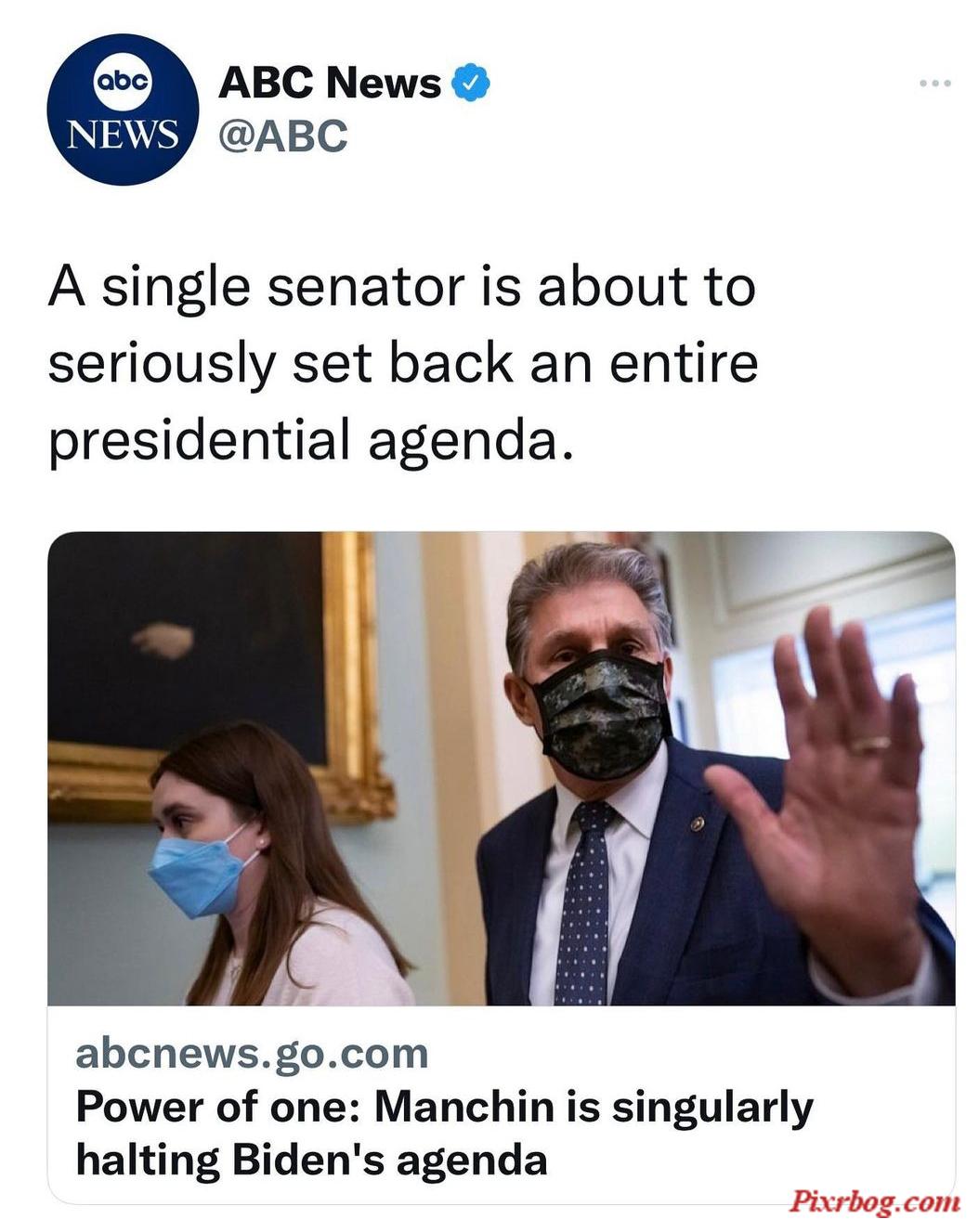Open the ABC News profile avatar

(123, 110)
